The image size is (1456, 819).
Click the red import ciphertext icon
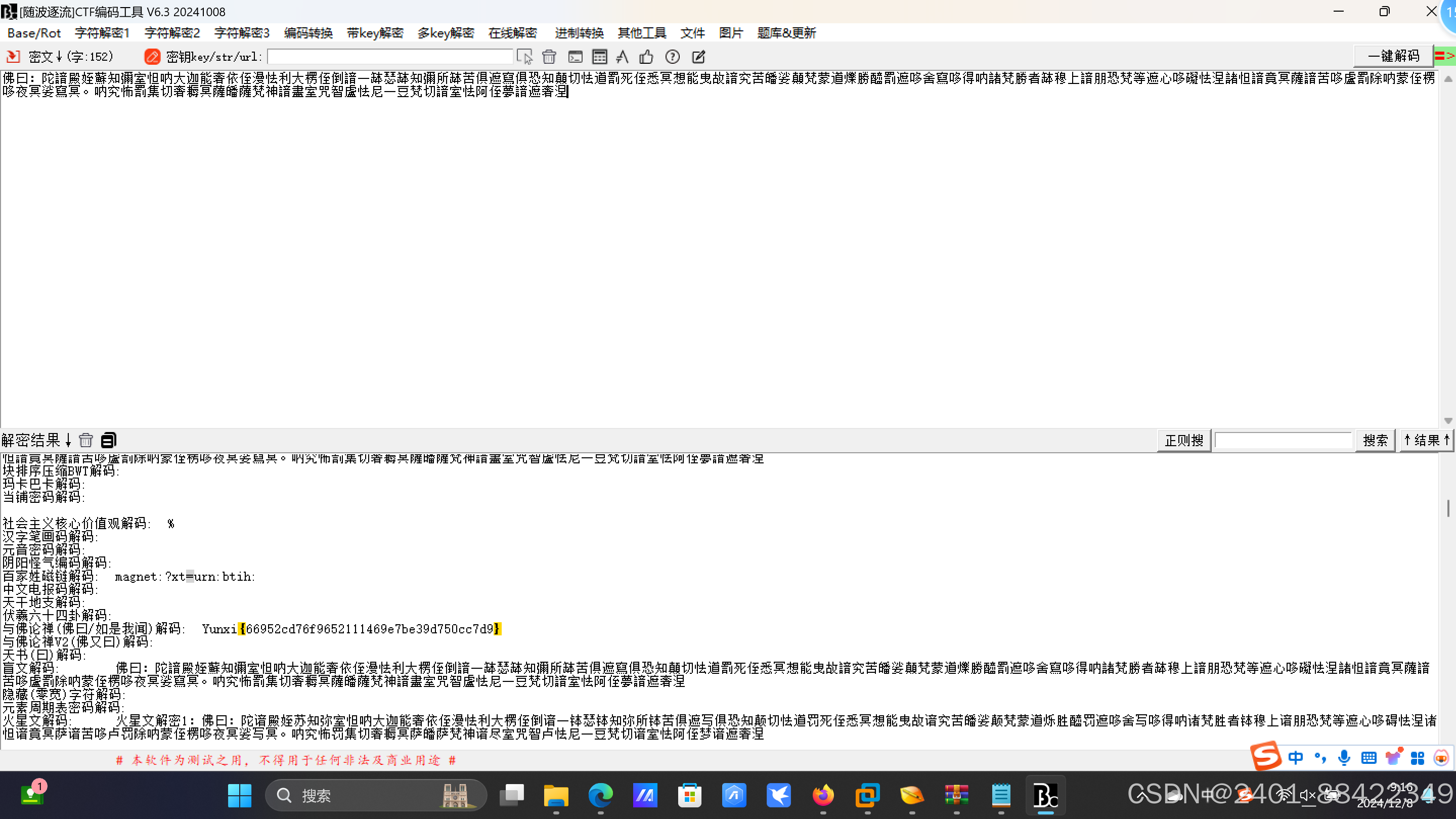pyautogui.click(x=13, y=57)
